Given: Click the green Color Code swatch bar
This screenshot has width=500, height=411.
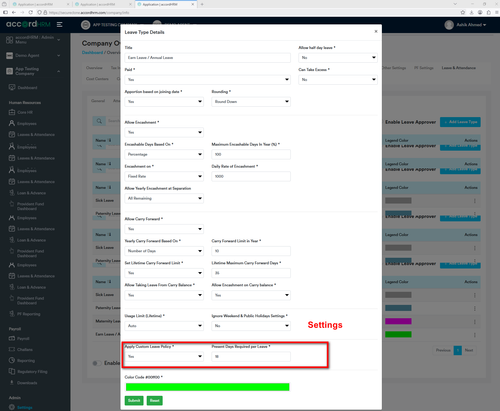Looking at the screenshot, I should [207, 387].
